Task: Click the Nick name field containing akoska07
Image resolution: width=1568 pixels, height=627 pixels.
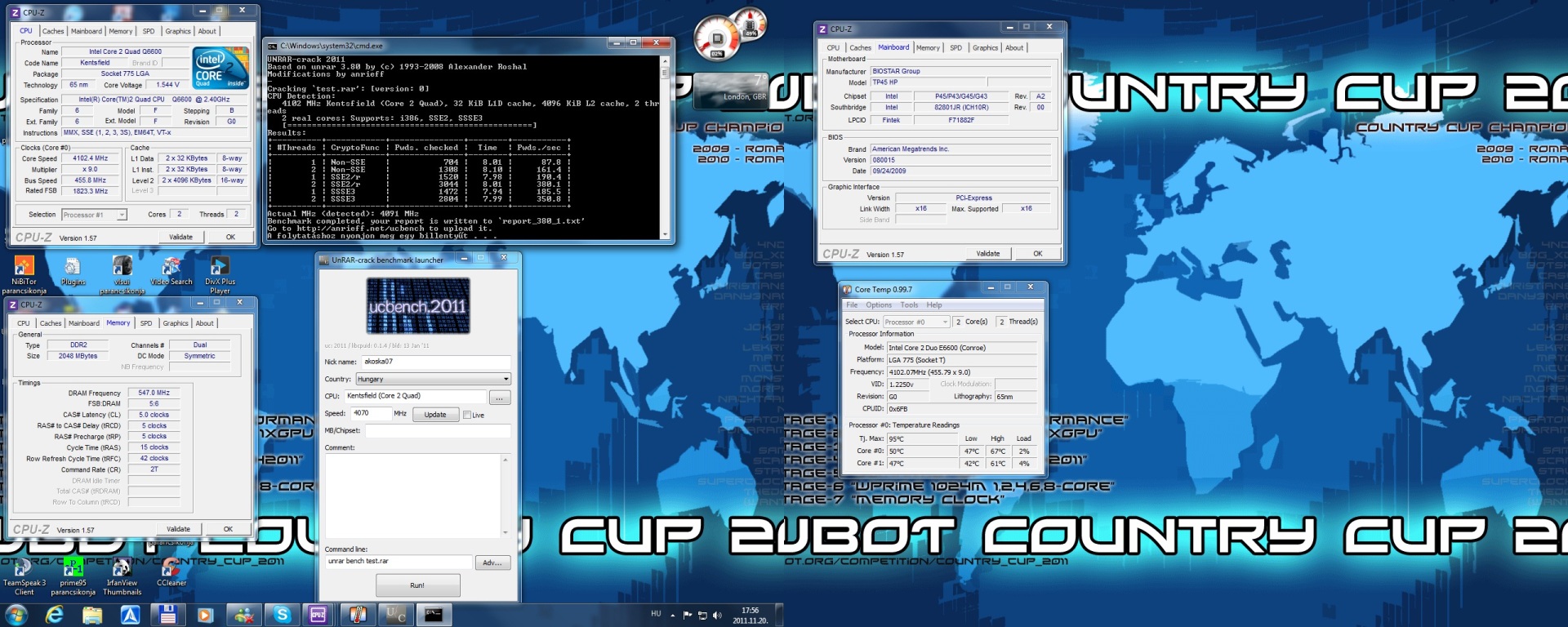Action: [x=436, y=361]
